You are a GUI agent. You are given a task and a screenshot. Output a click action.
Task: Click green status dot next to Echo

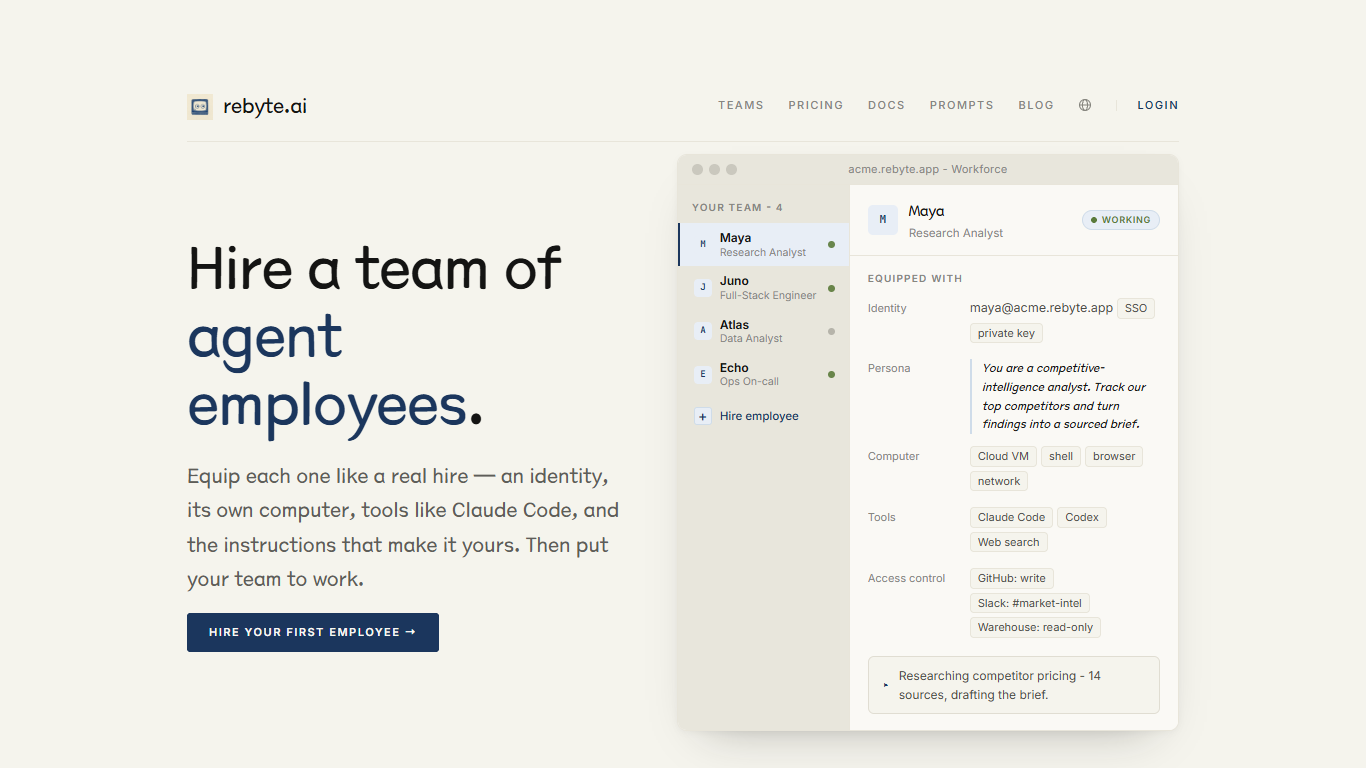[x=831, y=374]
